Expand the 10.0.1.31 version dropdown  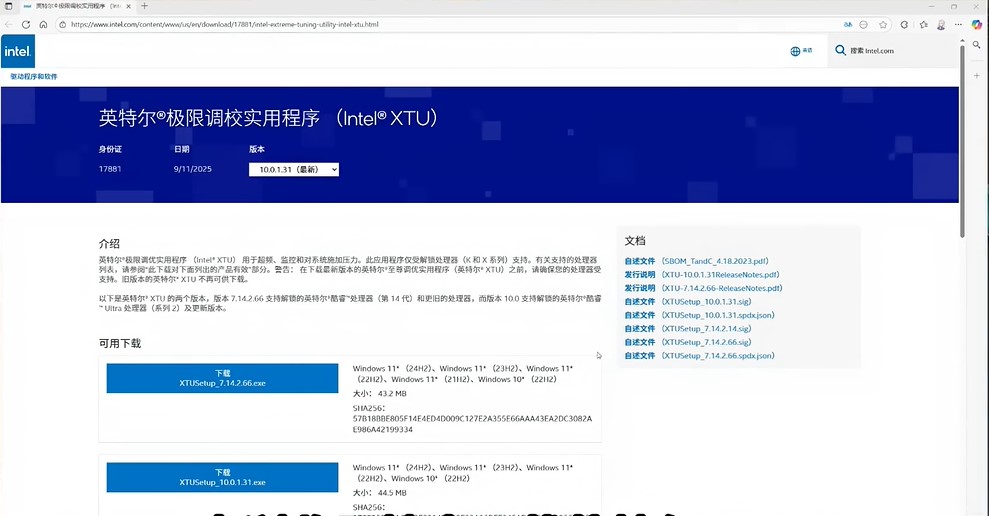click(x=294, y=170)
